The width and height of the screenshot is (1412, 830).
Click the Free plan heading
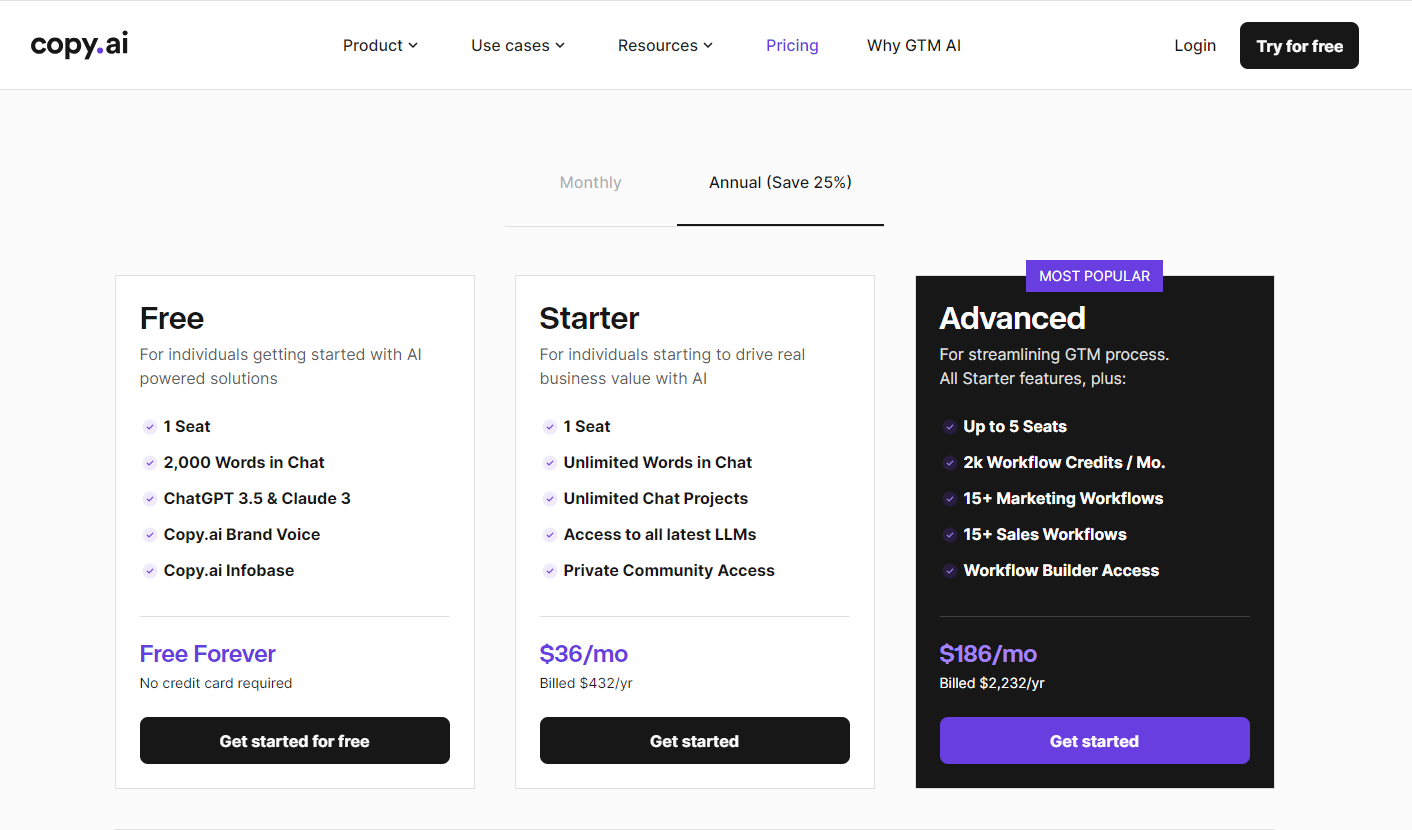172,318
